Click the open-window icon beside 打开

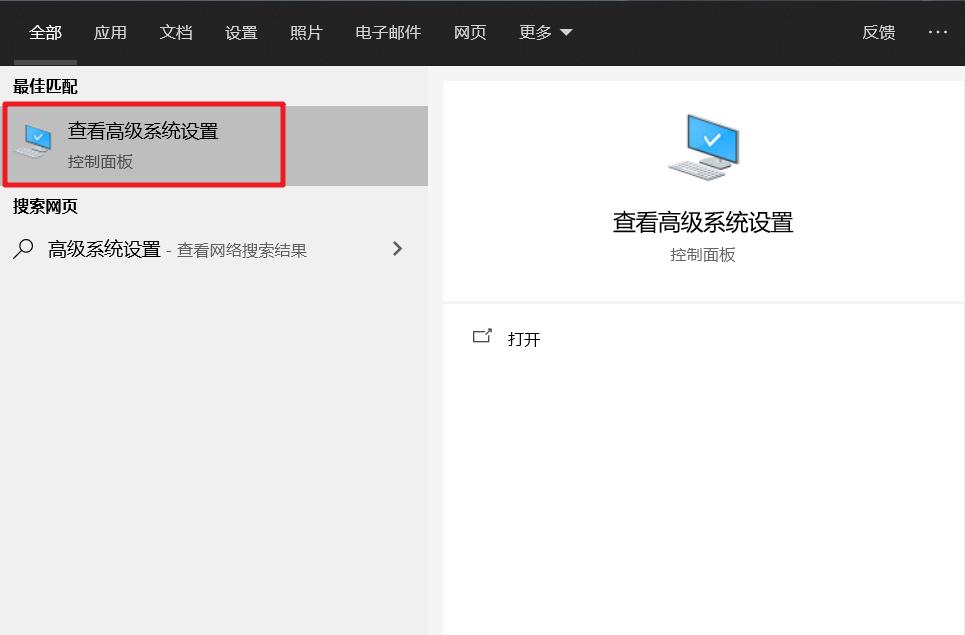tap(482, 336)
